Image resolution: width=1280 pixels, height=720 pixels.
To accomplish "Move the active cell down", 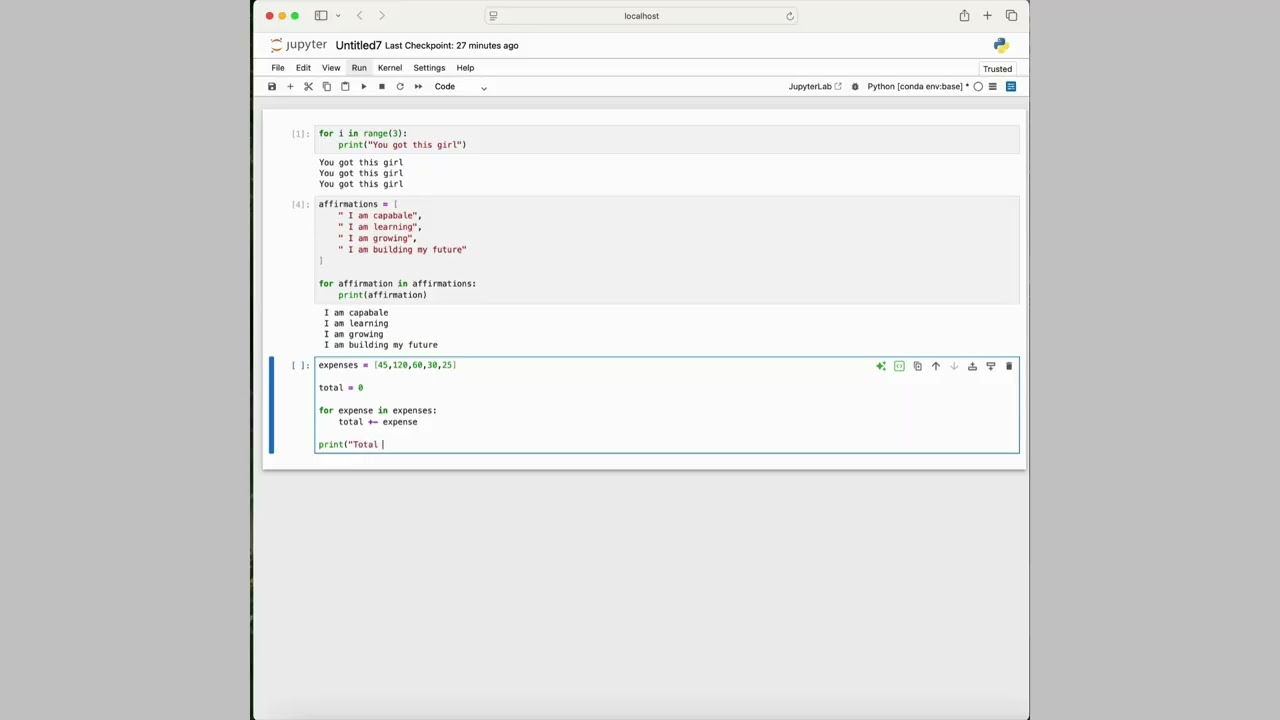I will pyautogui.click(x=954, y=367).
